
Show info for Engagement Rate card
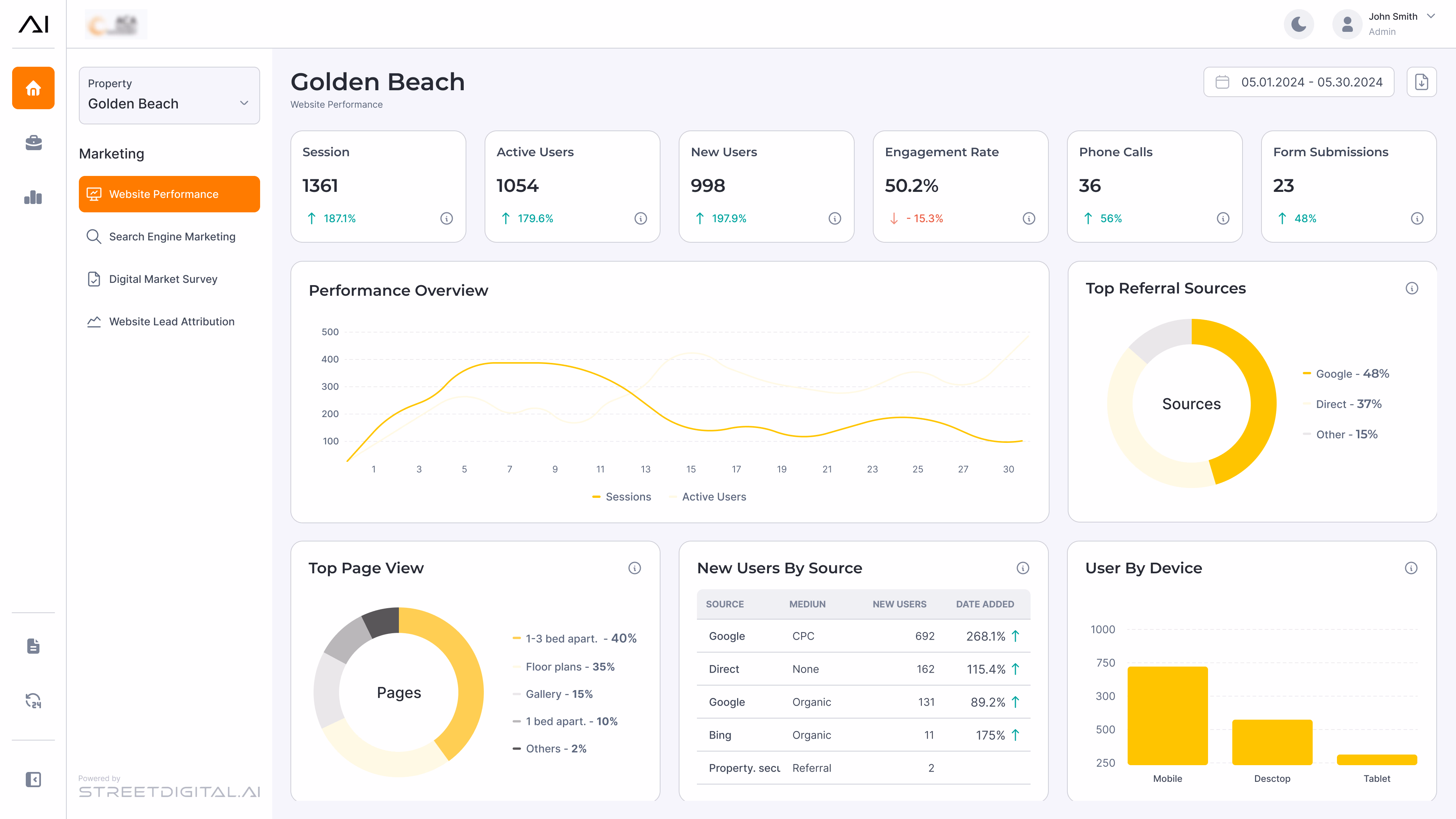point(1029,218)
